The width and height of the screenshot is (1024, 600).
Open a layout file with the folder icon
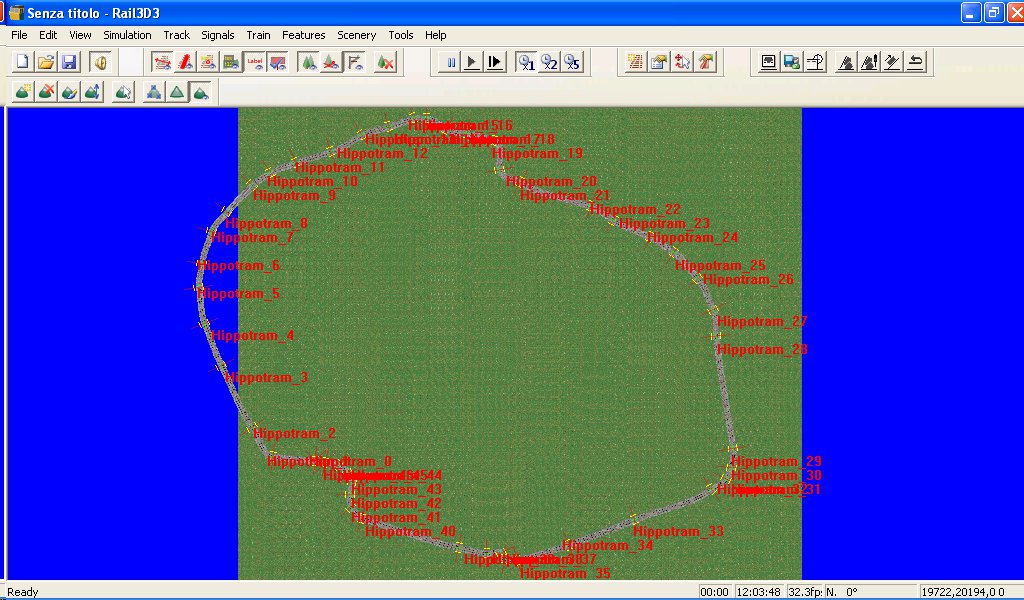[46, 62]
